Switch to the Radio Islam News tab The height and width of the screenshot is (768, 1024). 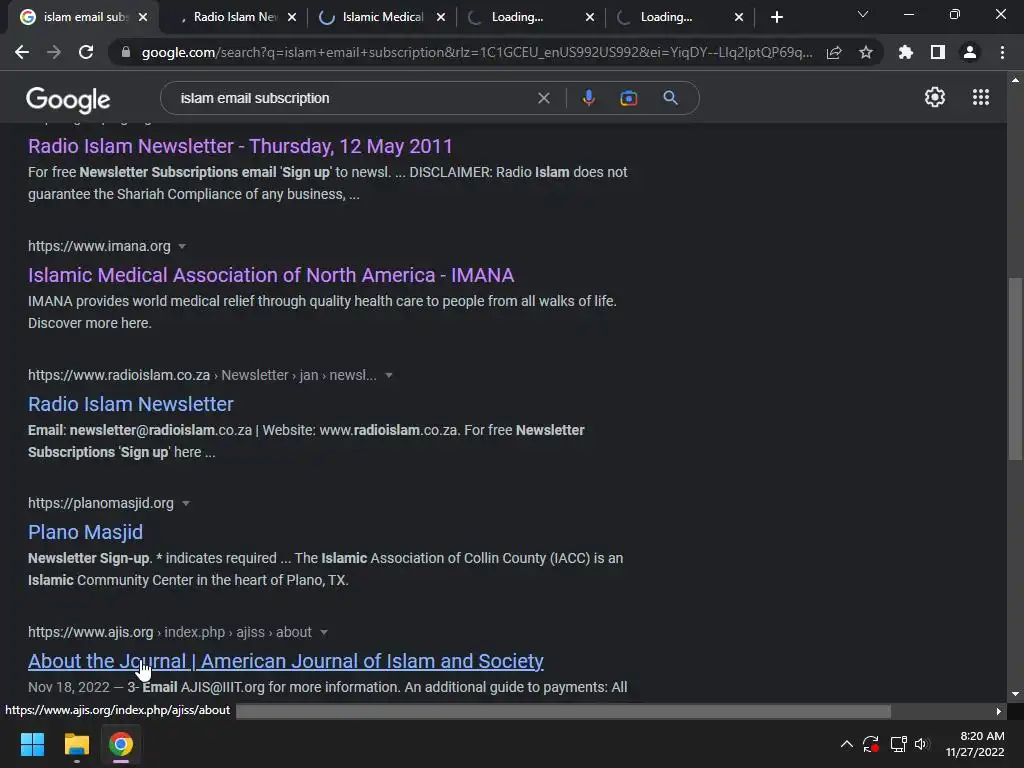coord(235,17)
